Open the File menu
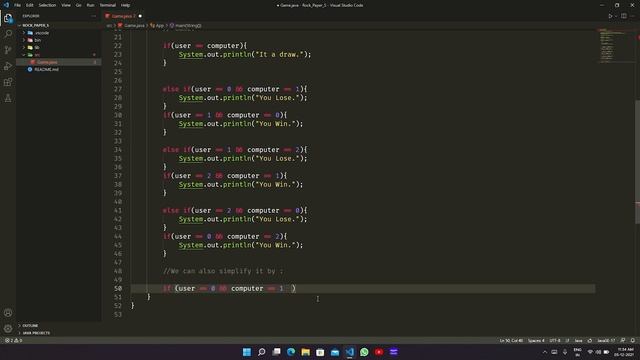640x360 pixels. coord(17,5)
